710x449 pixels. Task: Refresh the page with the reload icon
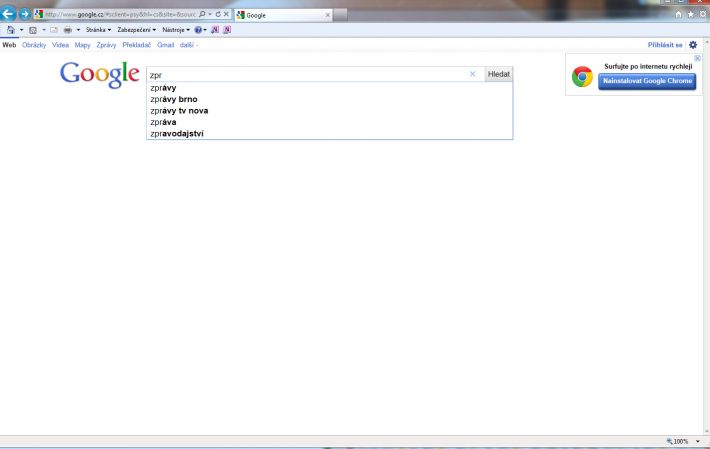[218, 14]
